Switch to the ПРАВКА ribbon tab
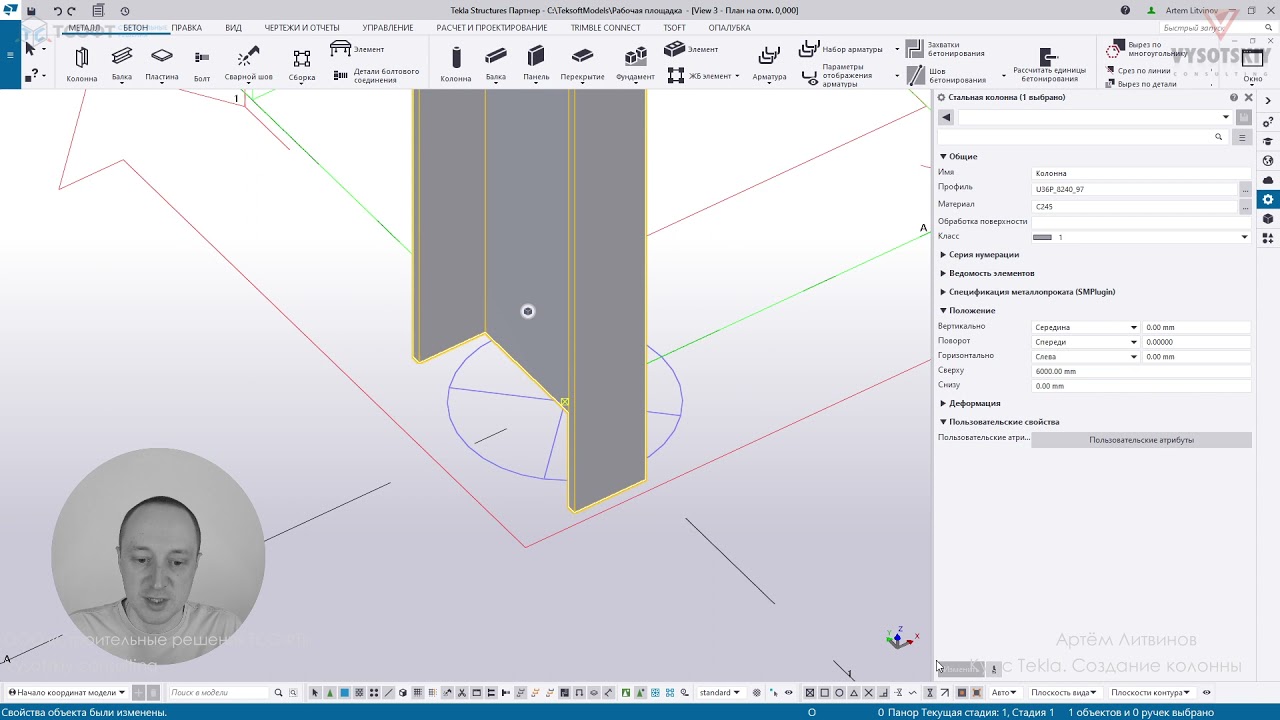This screenshot has width=1280, height=720. (186, 28)
